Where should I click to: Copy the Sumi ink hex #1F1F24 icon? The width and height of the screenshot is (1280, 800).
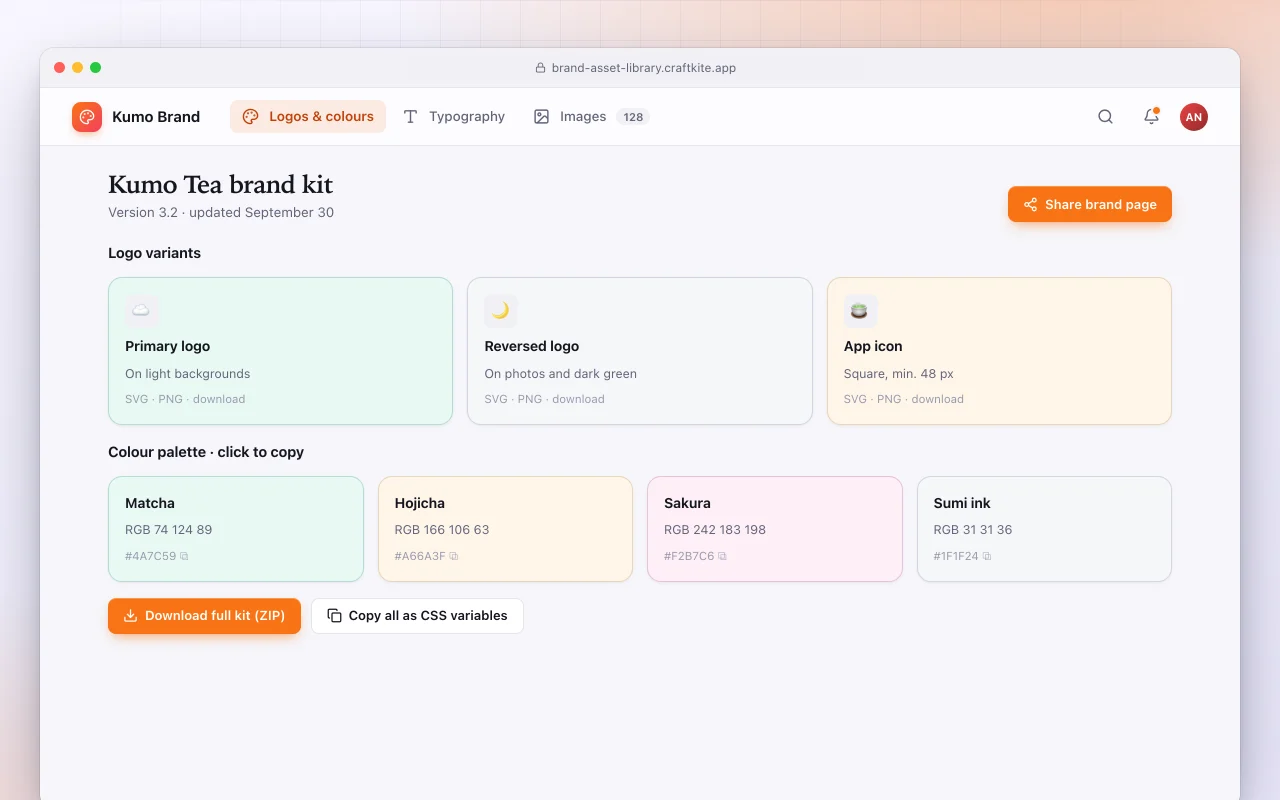point(987,556)
